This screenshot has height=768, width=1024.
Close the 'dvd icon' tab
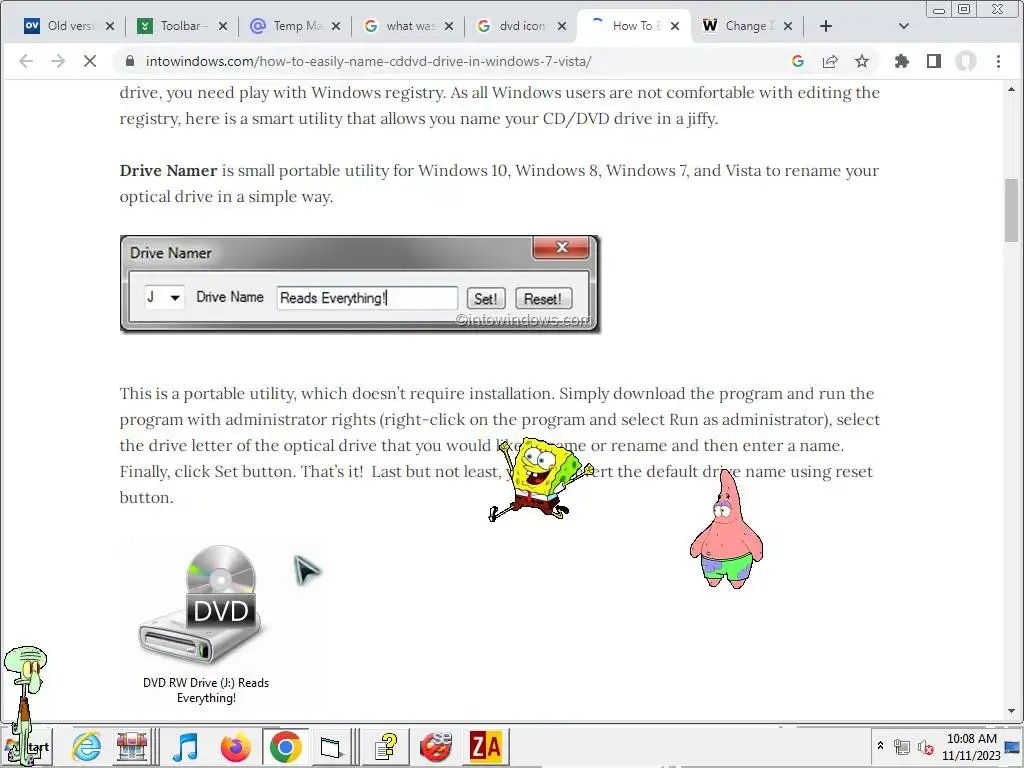click(562, 26)
